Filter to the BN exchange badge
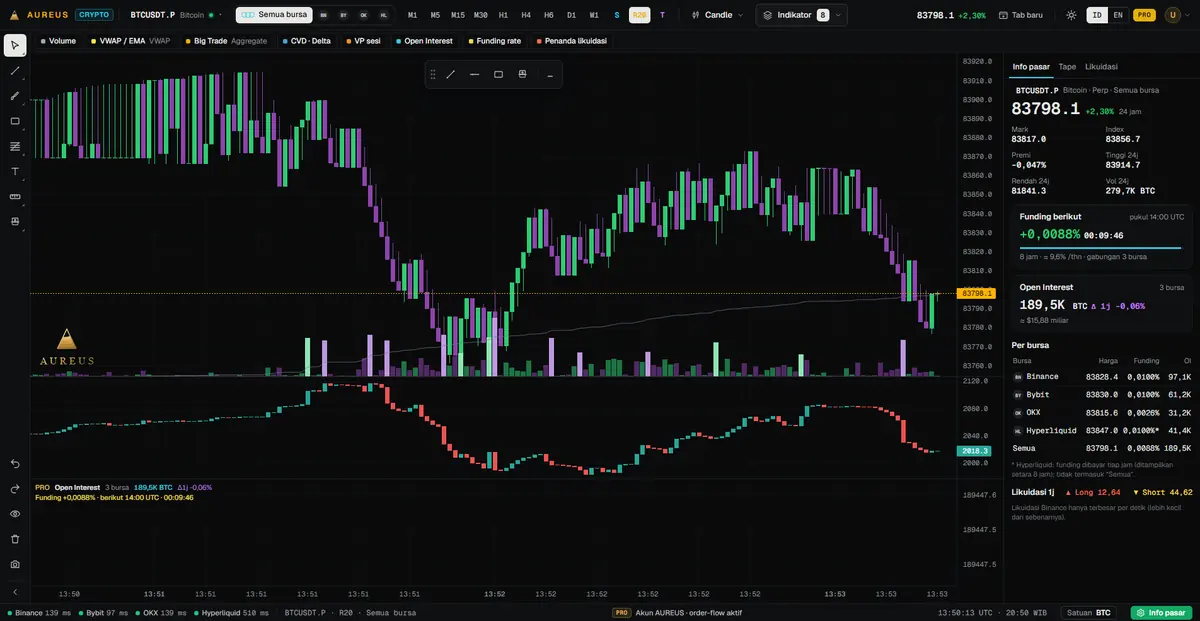The width and height of the screenshot is (1200, 621). tap(324, 15)
